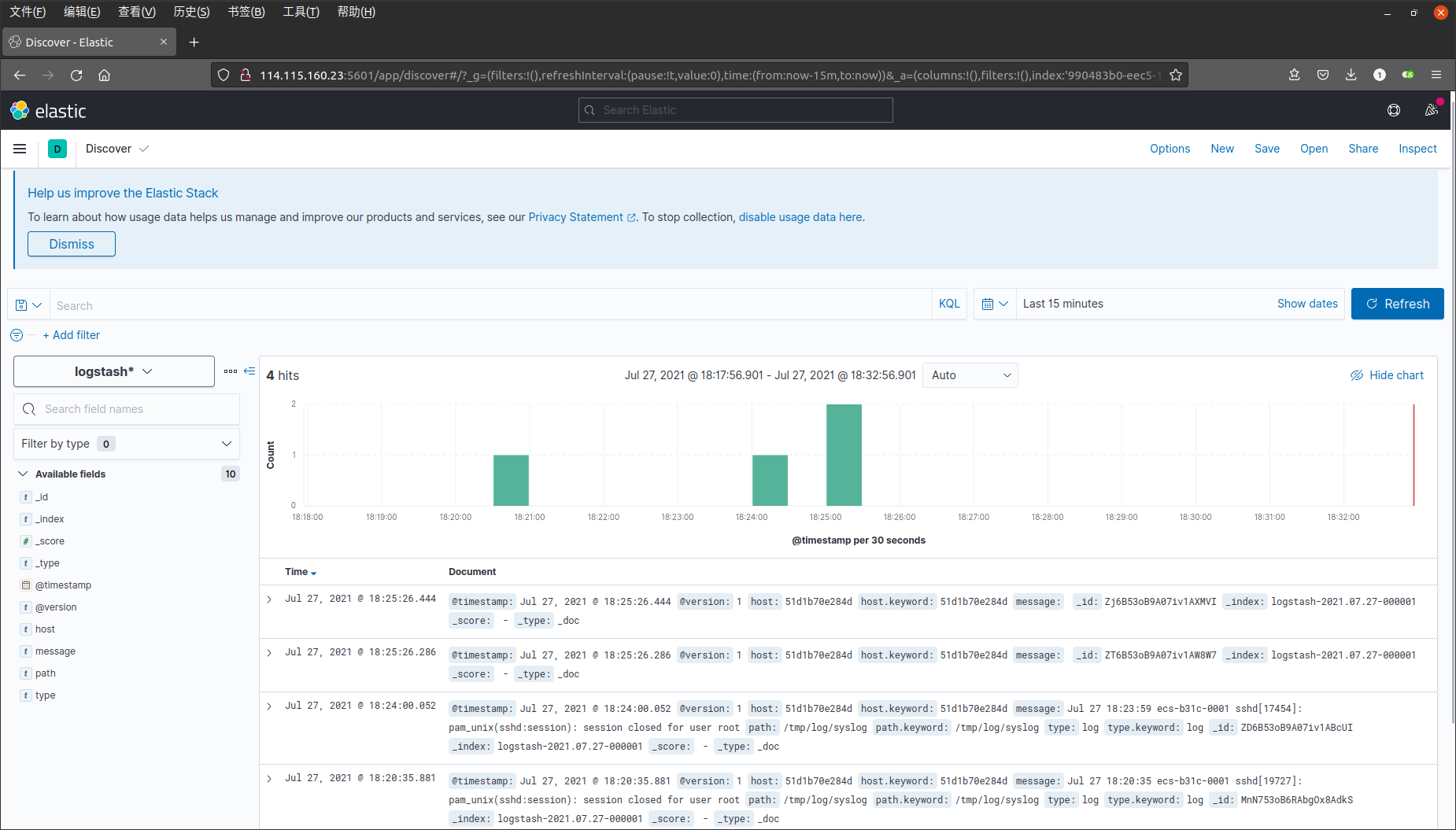Click the elastic logo

pyautogui.click(x=48, y=111)
